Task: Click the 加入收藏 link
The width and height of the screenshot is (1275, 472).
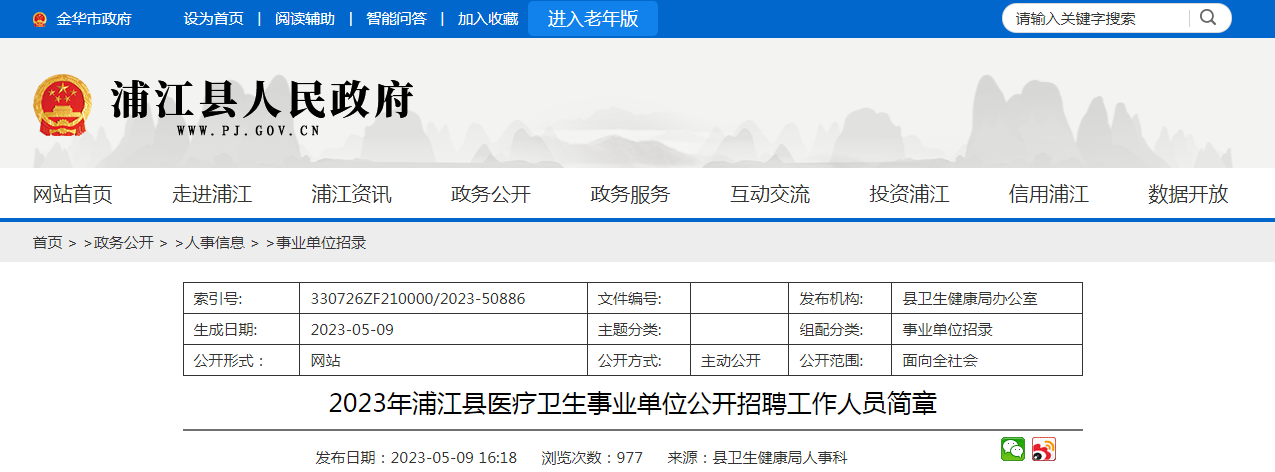Action: coord(488,19)
